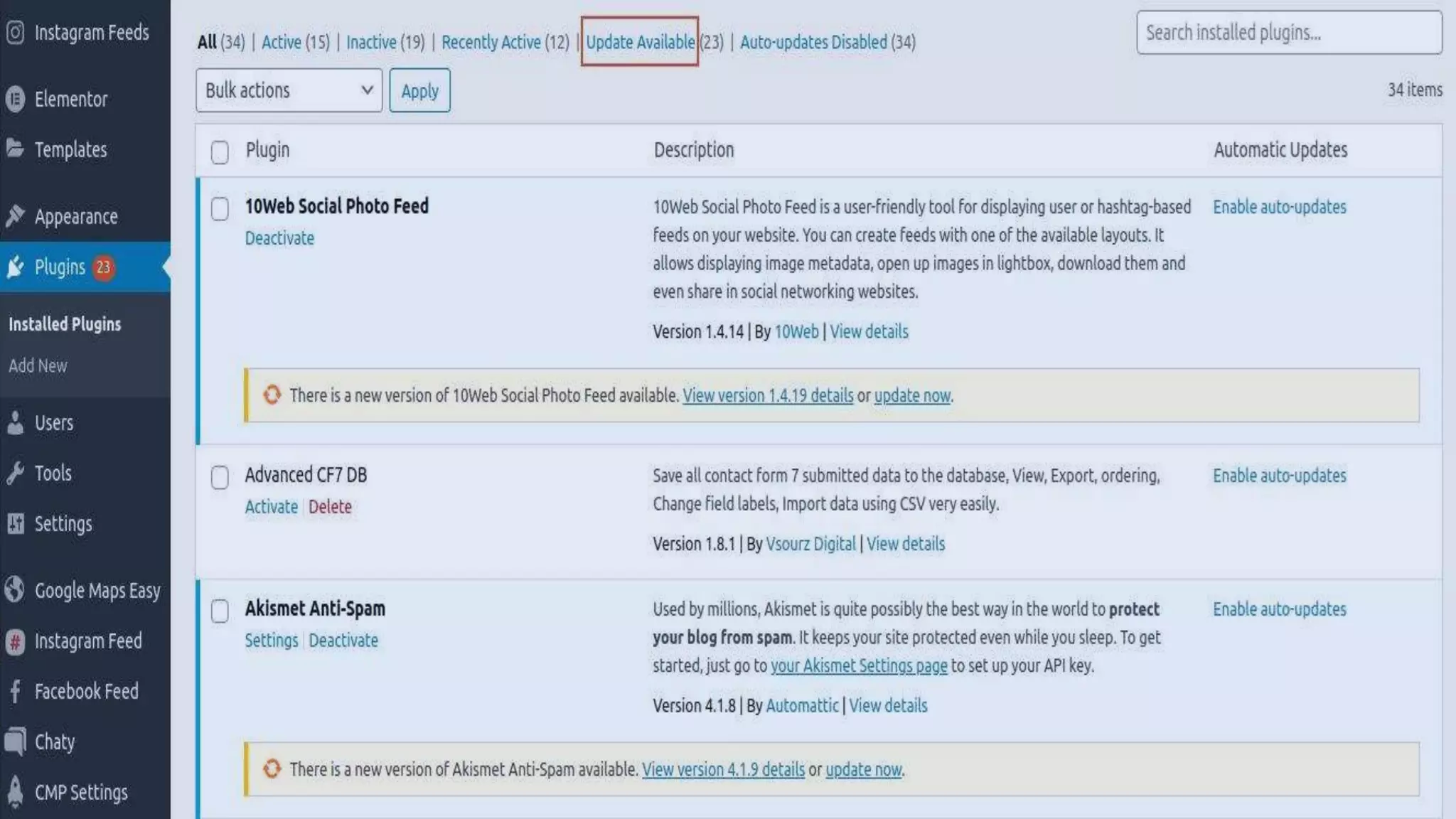This screenshot has width=1456, height=819.
Task: Switch to the Update Available filter
Action: coord(640,42)
